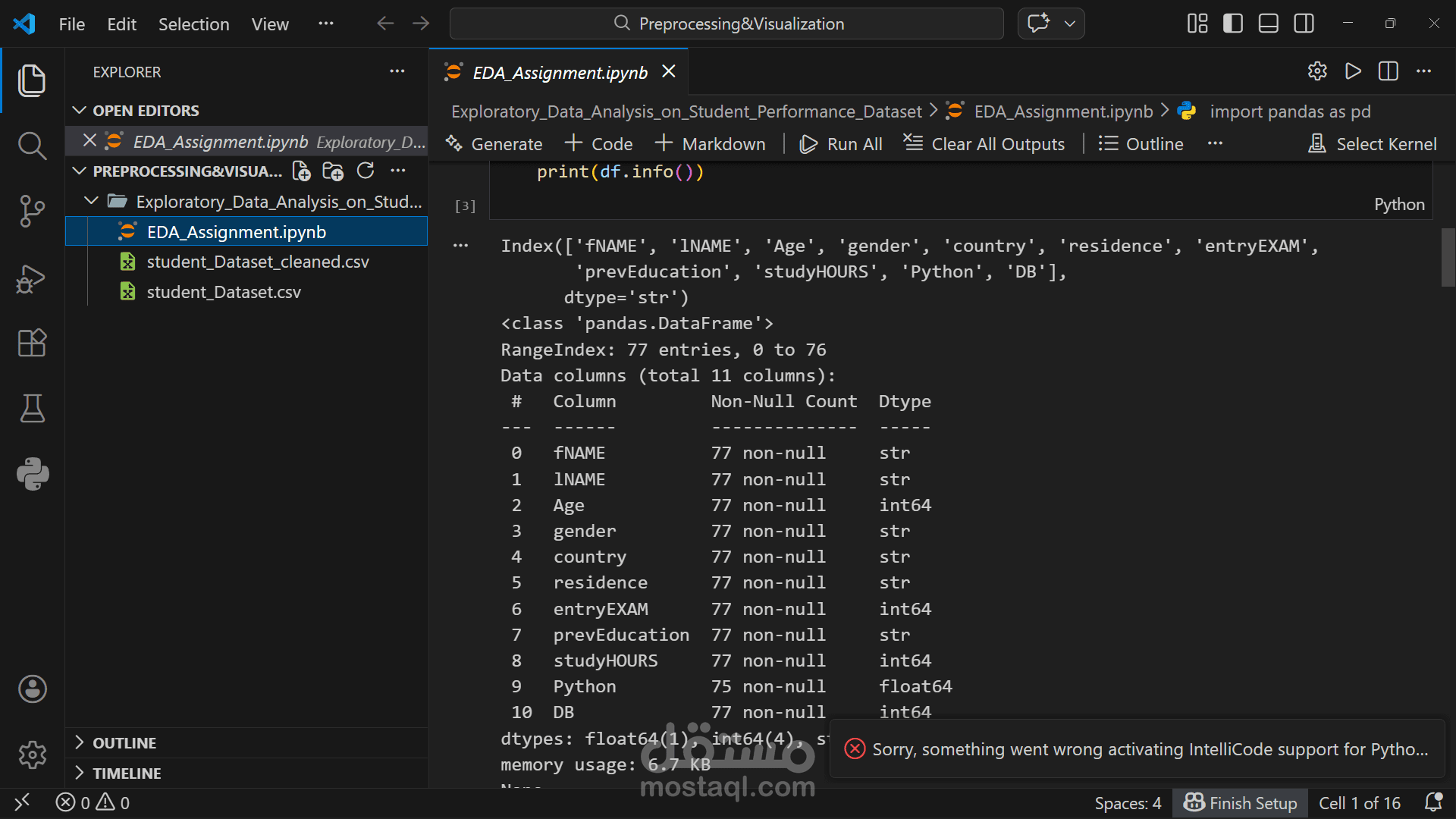Toggle the bottom Panel layout button
Viewport: 1456px width, 819px height.
pos(1268,24)
